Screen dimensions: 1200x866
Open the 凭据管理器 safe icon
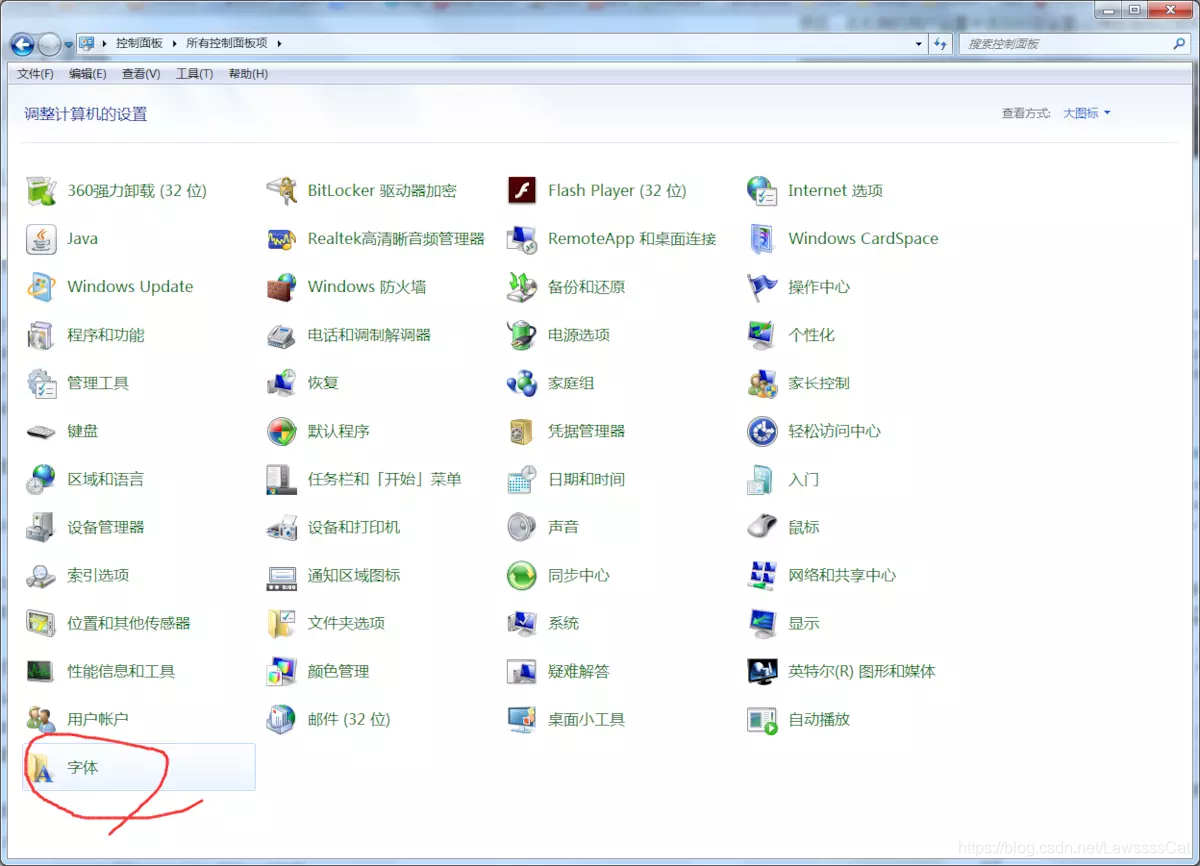(x=522, y=430)
